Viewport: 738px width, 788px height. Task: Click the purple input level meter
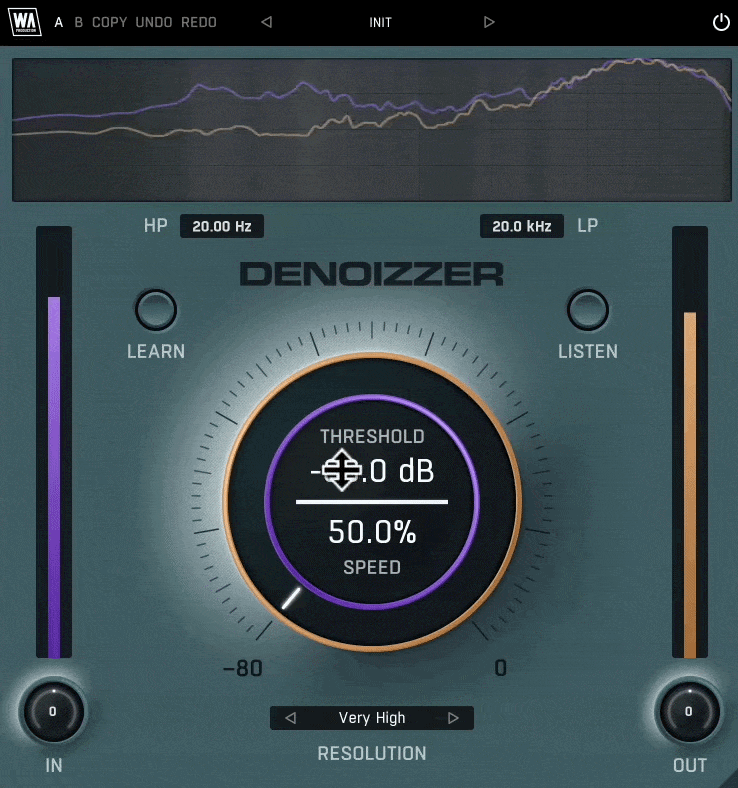tap(54, 442)
